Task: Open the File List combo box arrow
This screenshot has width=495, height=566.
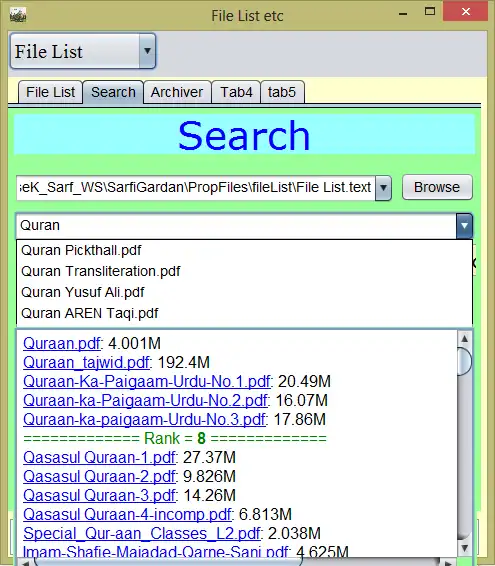Action: (147, 51)
